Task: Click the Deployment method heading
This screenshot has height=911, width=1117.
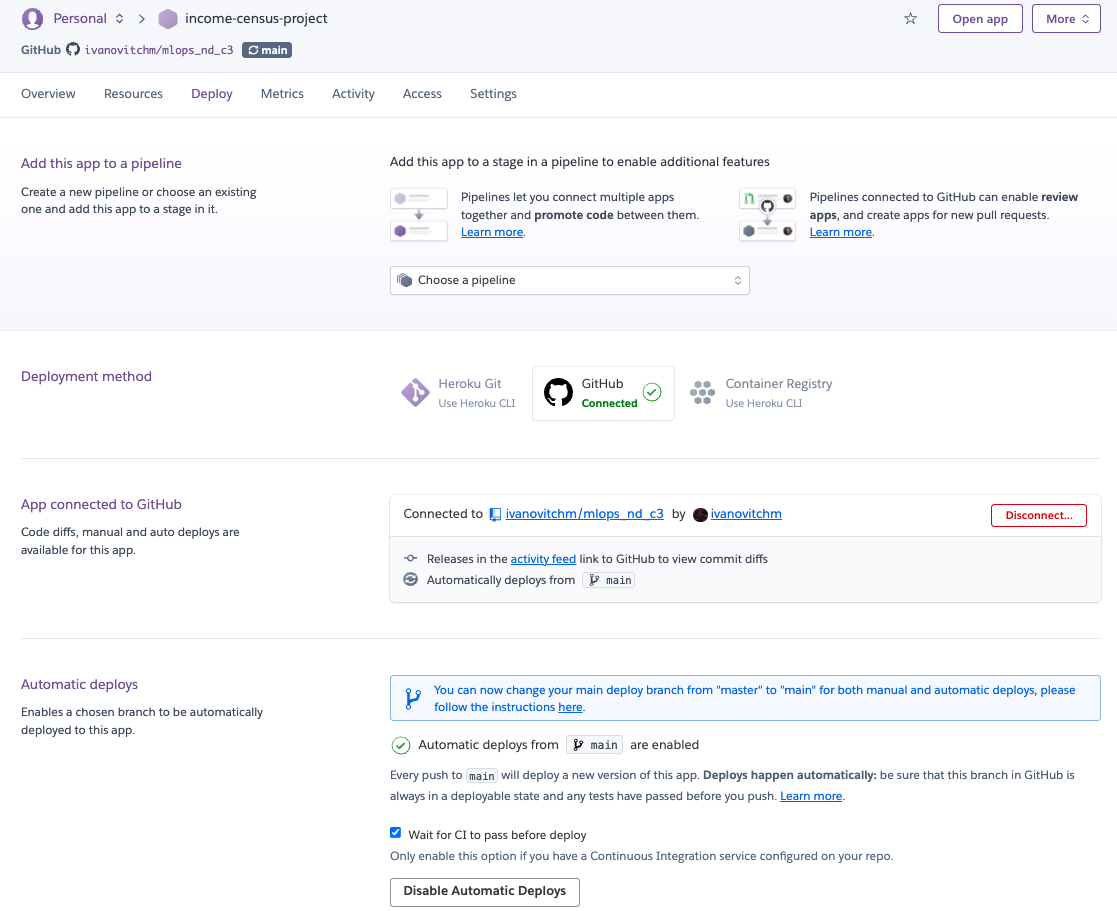Action: [x=86, y=376]
